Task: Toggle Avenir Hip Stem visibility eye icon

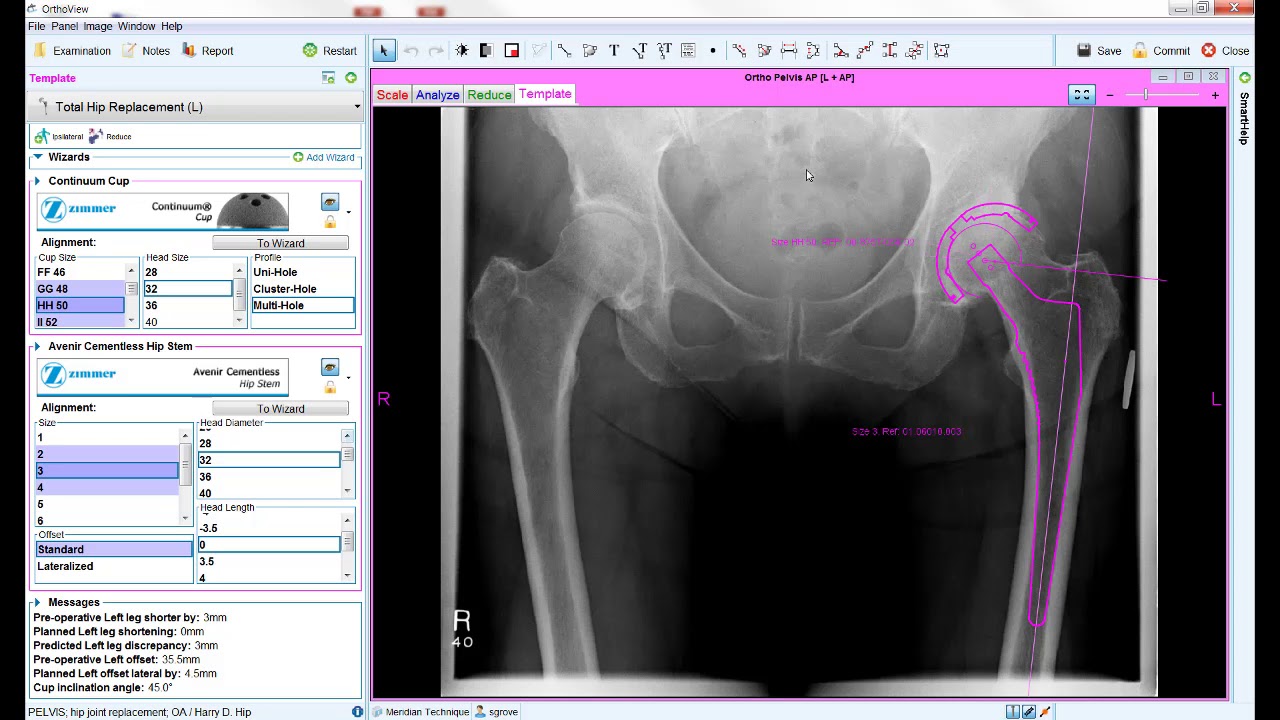Action: coord(330,368)
